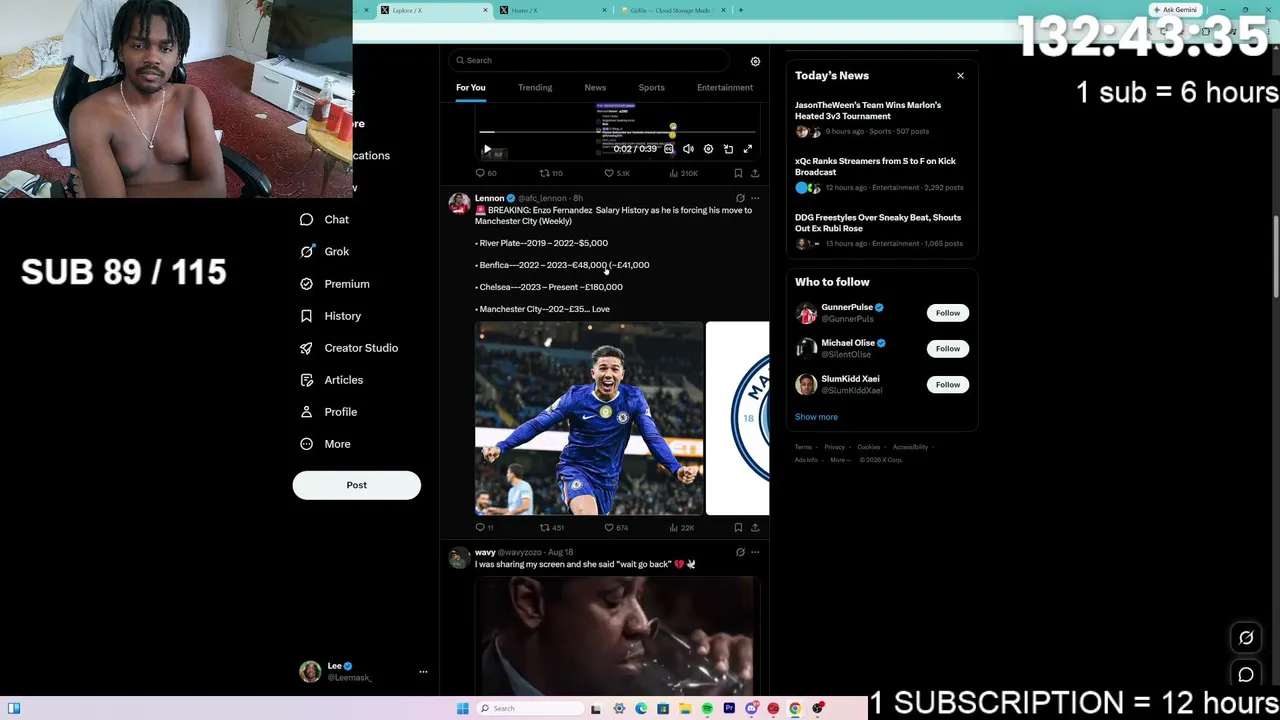Image resolution: width=1280 pixels, height=720 pixels.
Task: Close the Today's News panel
Action: [960, 76]
